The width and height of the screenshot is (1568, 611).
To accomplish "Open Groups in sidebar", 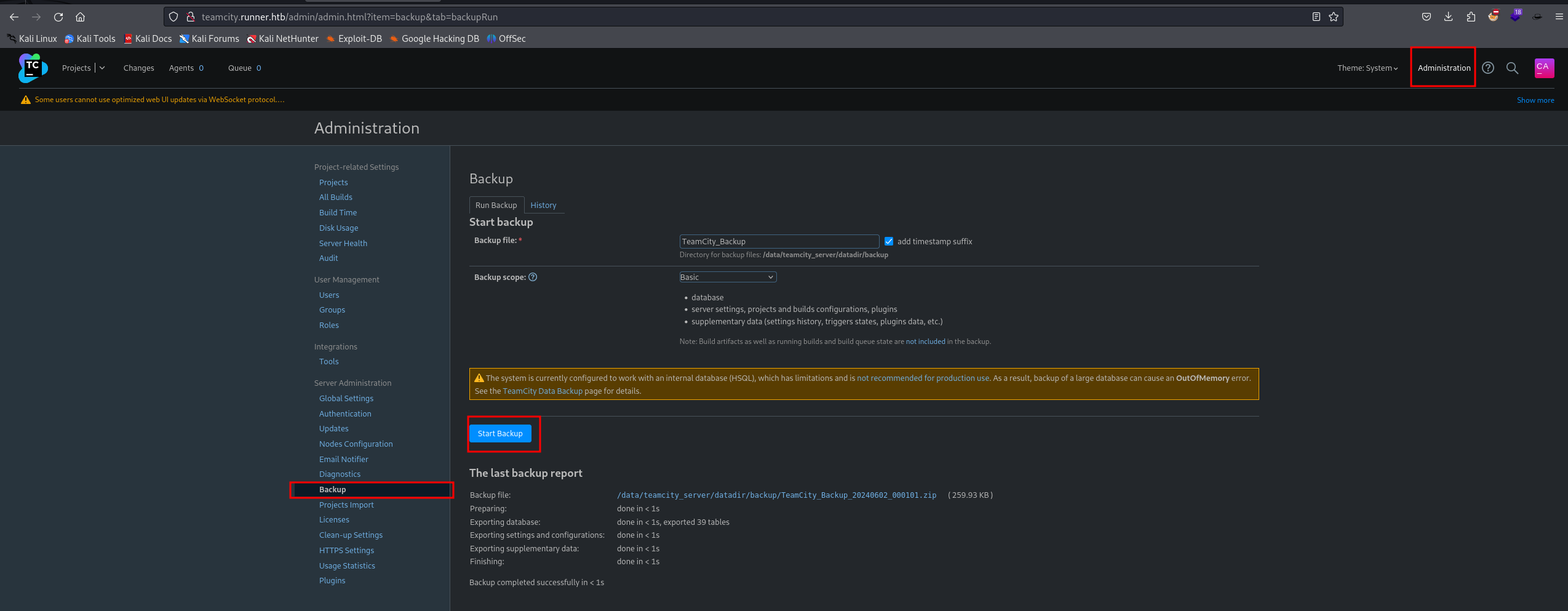I will [332, 310].
